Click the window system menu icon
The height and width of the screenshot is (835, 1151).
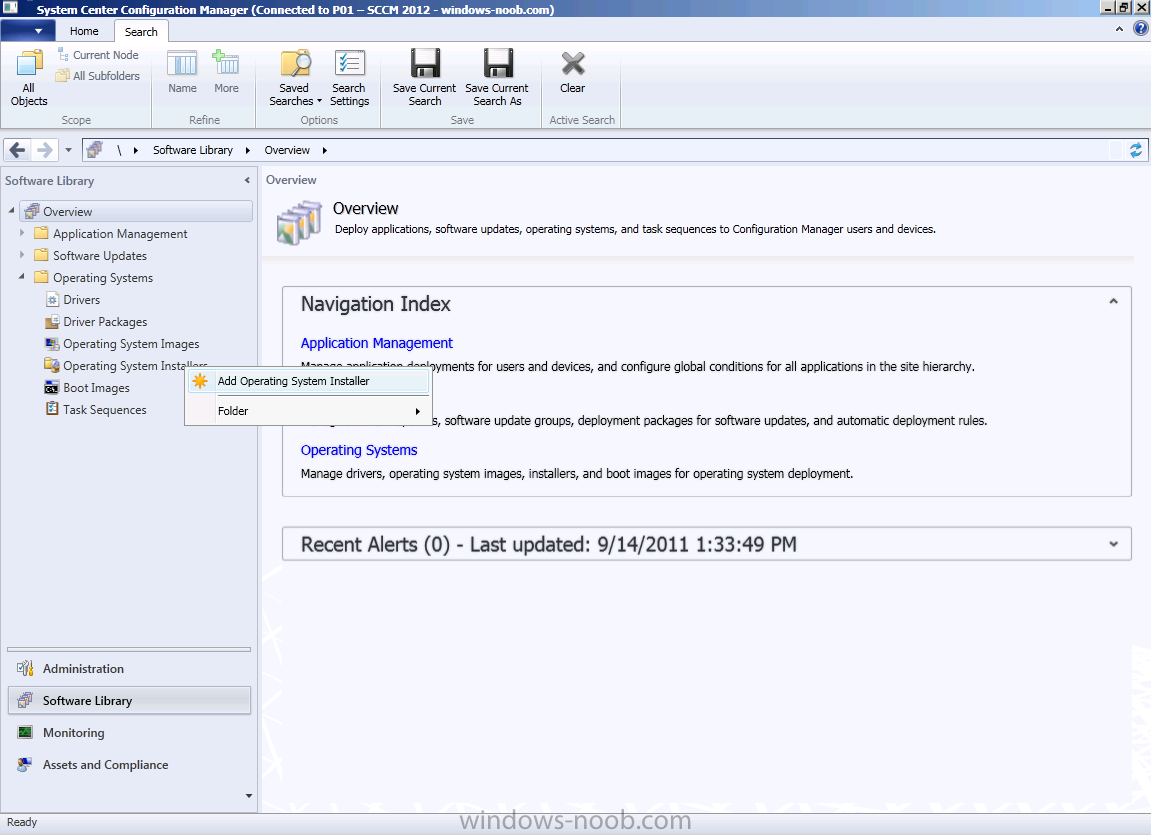(11, 8)
